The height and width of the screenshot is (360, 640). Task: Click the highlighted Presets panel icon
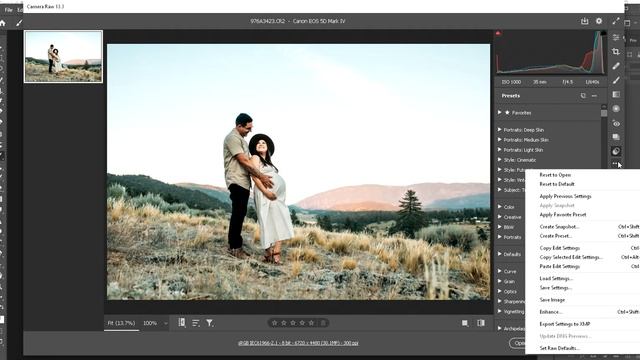(616, 151)
